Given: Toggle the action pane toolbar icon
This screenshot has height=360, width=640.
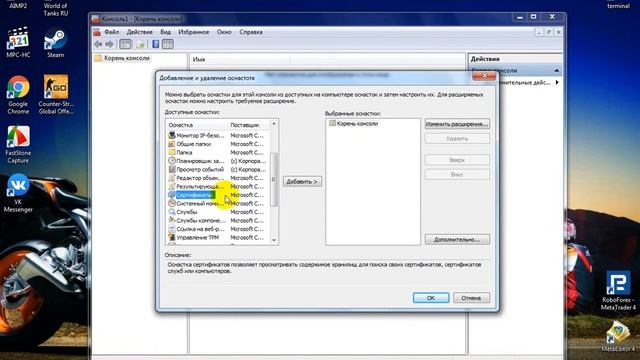Looking at the screenshot, I should pos(168,44).
